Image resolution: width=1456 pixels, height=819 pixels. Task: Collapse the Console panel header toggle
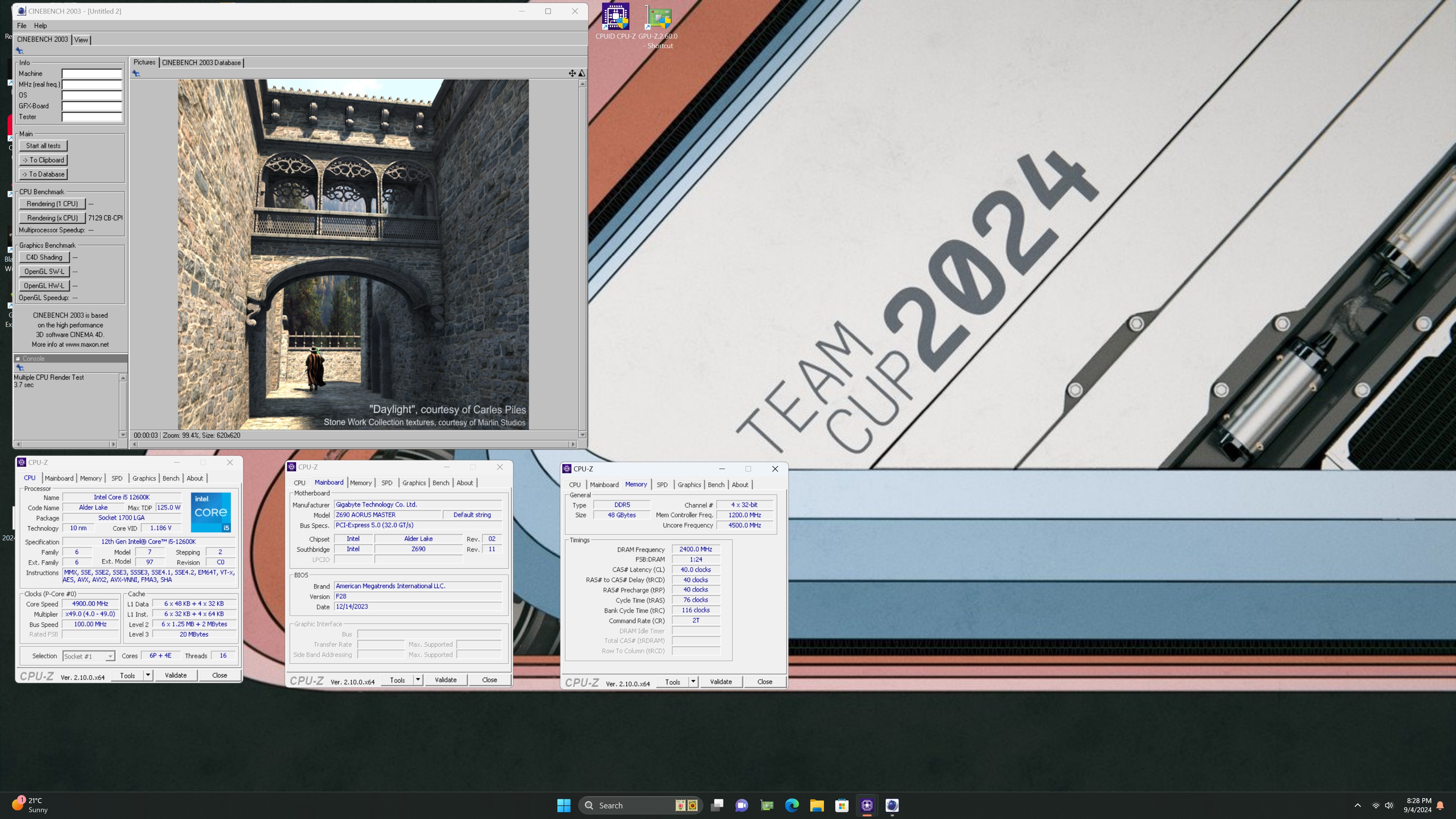[x=17, y=358]
